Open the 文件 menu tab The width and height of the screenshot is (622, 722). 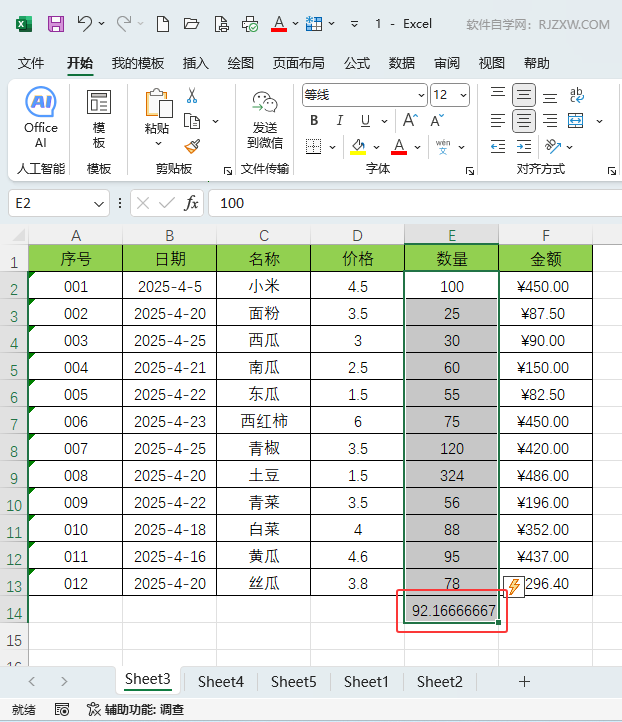(31, 63)
